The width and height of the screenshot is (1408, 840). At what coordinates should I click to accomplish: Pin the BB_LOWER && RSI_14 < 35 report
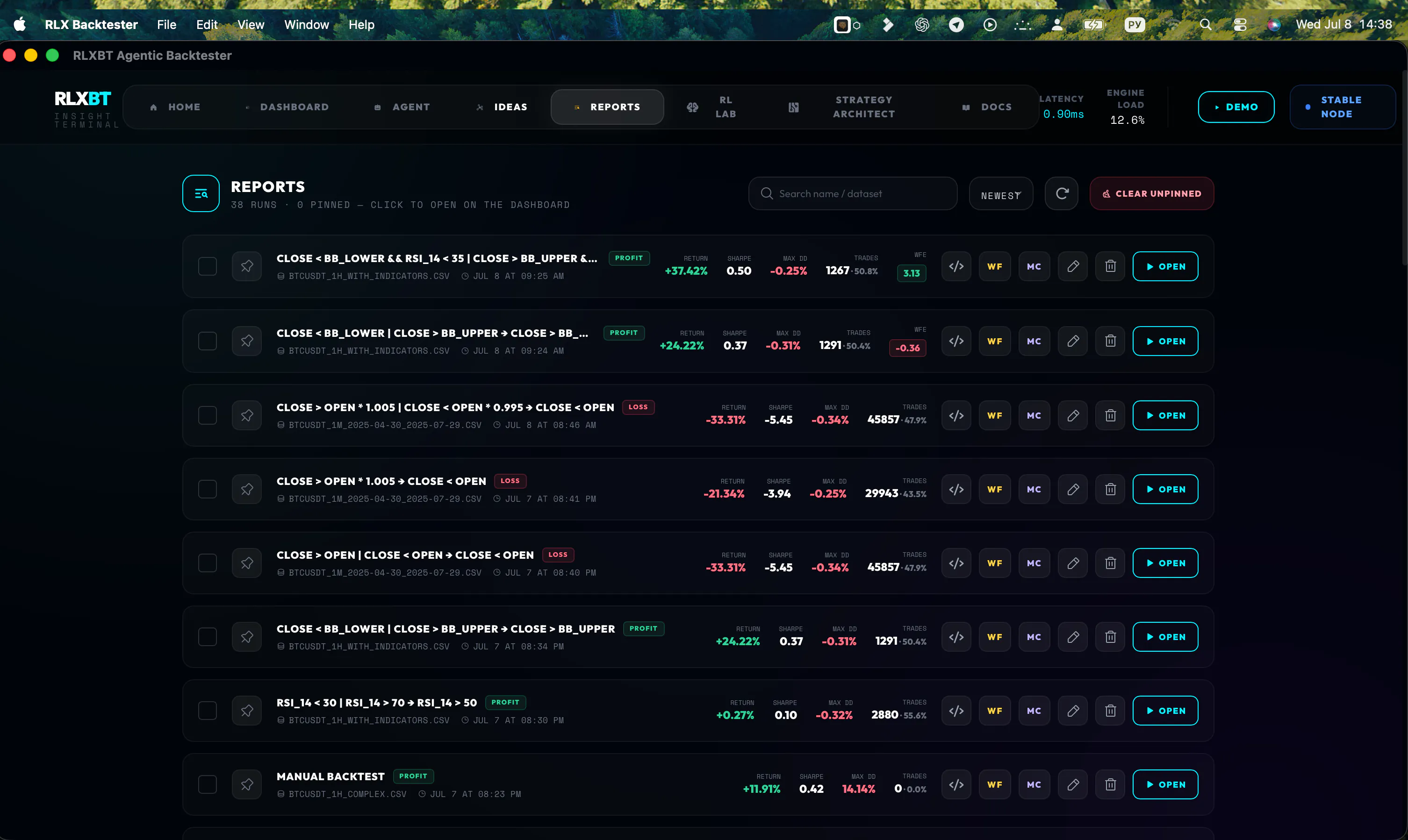(x=246, y=266)
